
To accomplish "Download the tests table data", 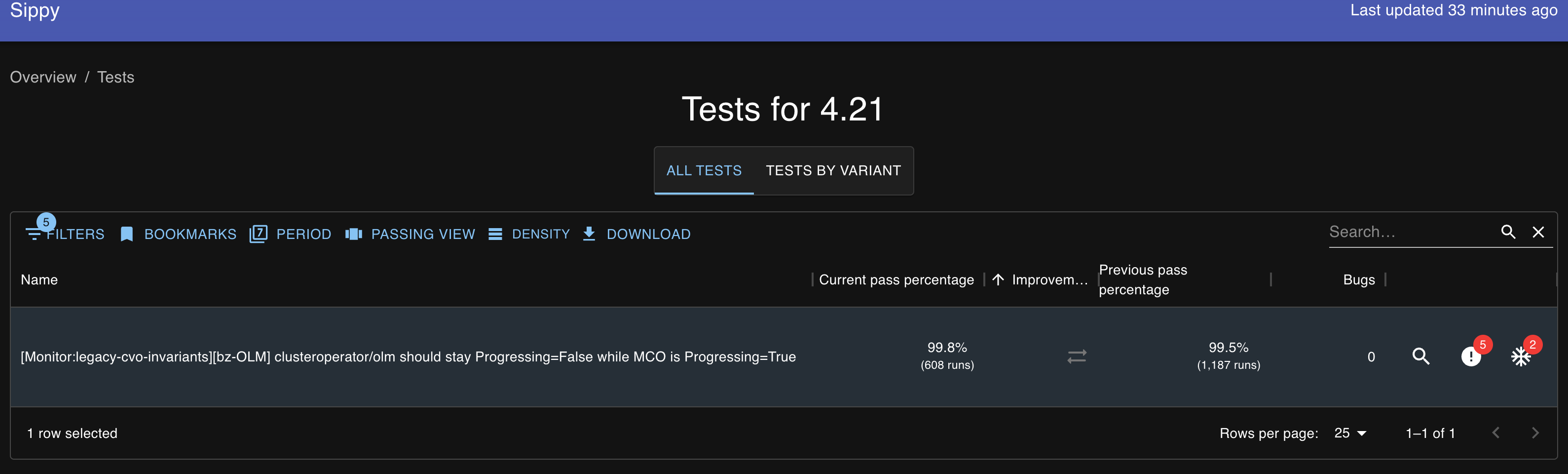I will coord(636,234).
